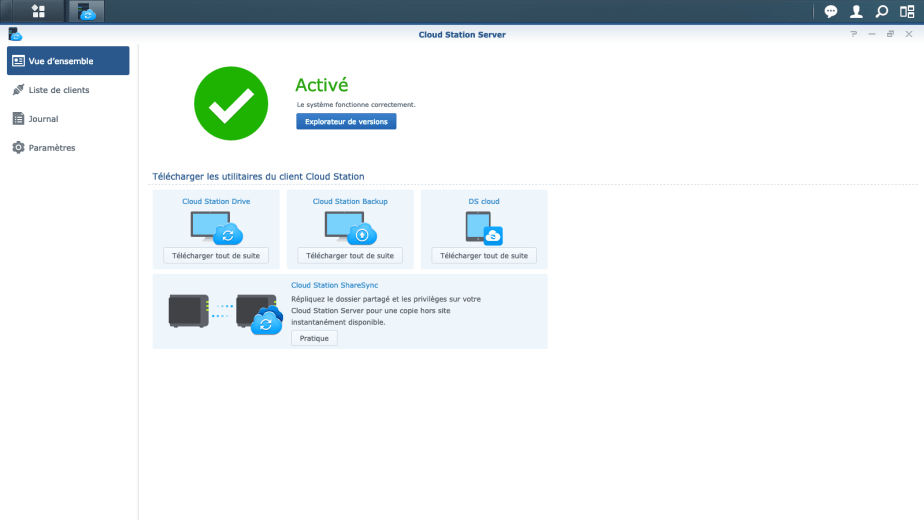Open the user account options icon
924x520 pixels.
(856, 12)
